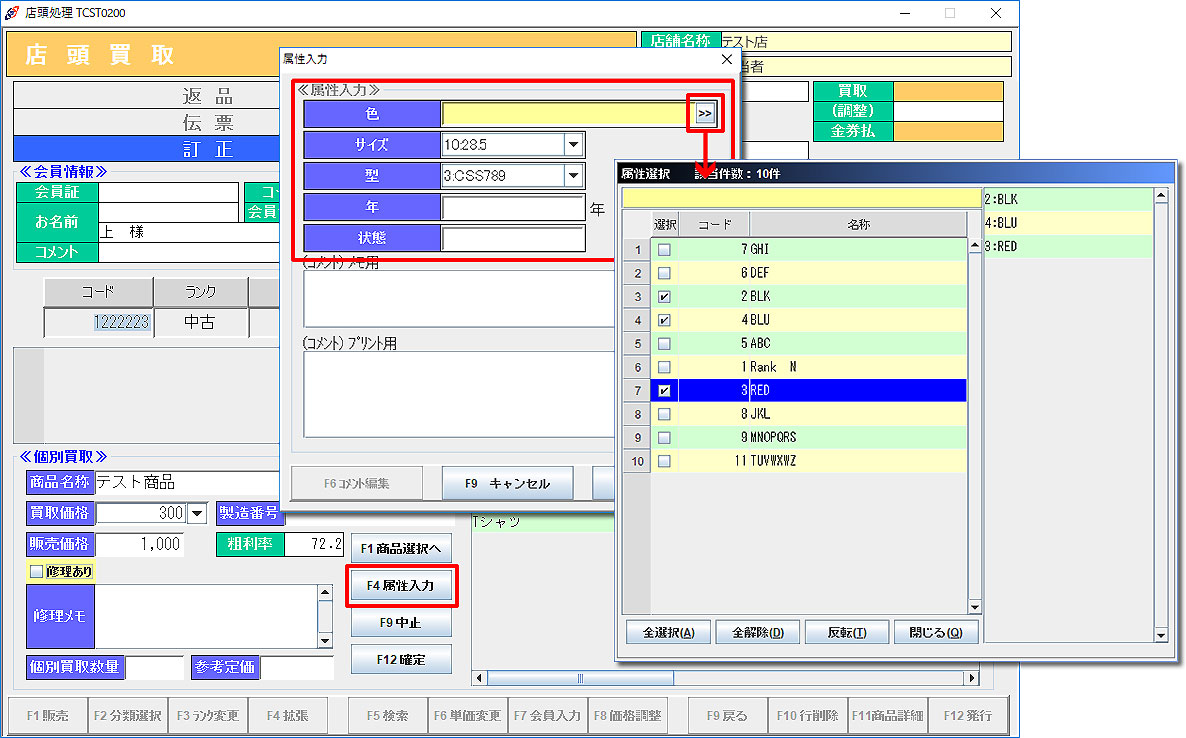Check the box for 7 GHI row
Screen dimensions: 1186x738
click(664, 249)
